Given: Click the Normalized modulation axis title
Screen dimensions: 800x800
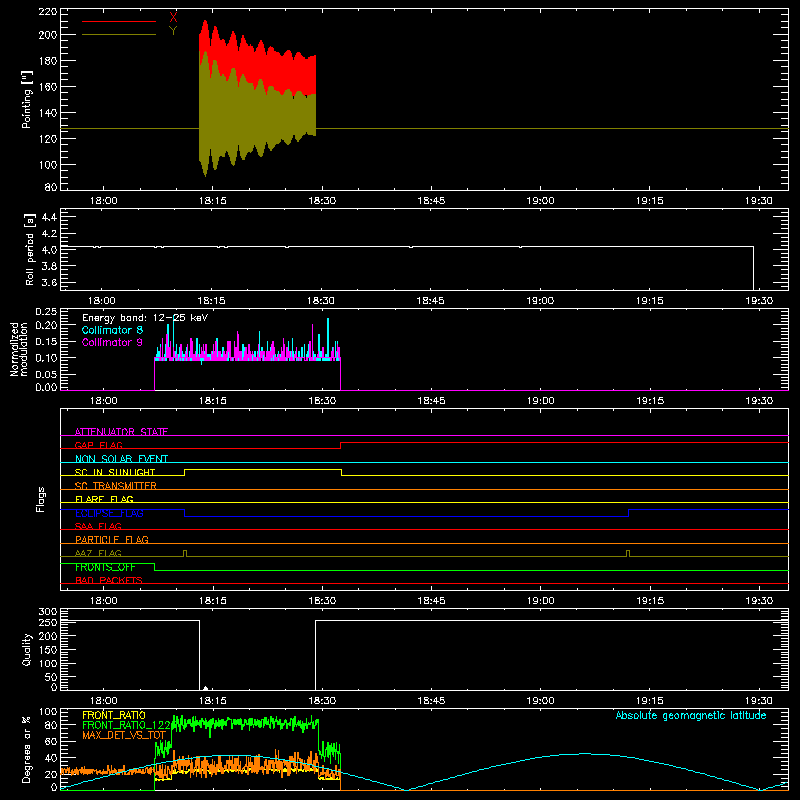Looking at the screenshot, I should [x=19, y=349].
